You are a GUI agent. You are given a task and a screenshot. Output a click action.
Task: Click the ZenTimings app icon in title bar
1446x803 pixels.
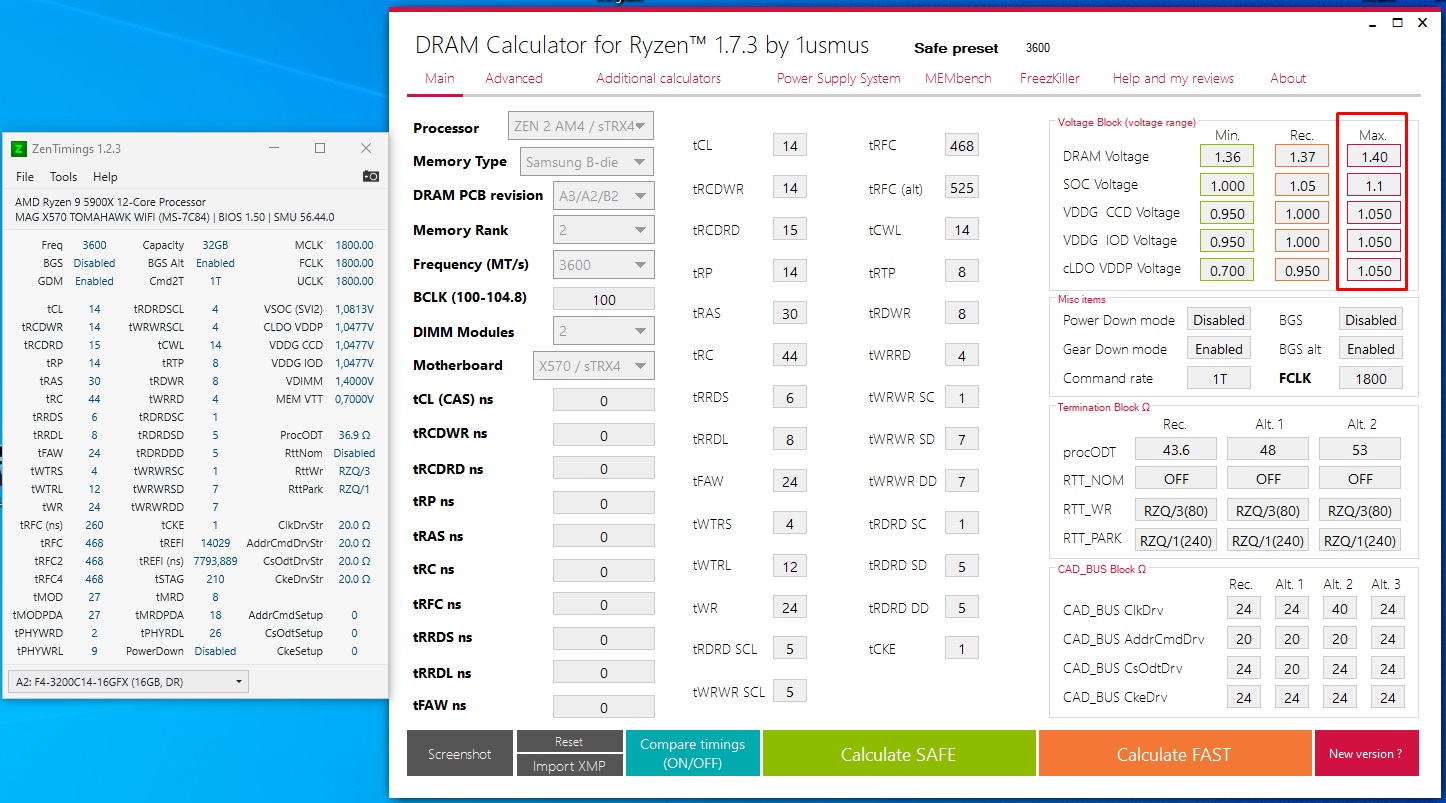18,149
